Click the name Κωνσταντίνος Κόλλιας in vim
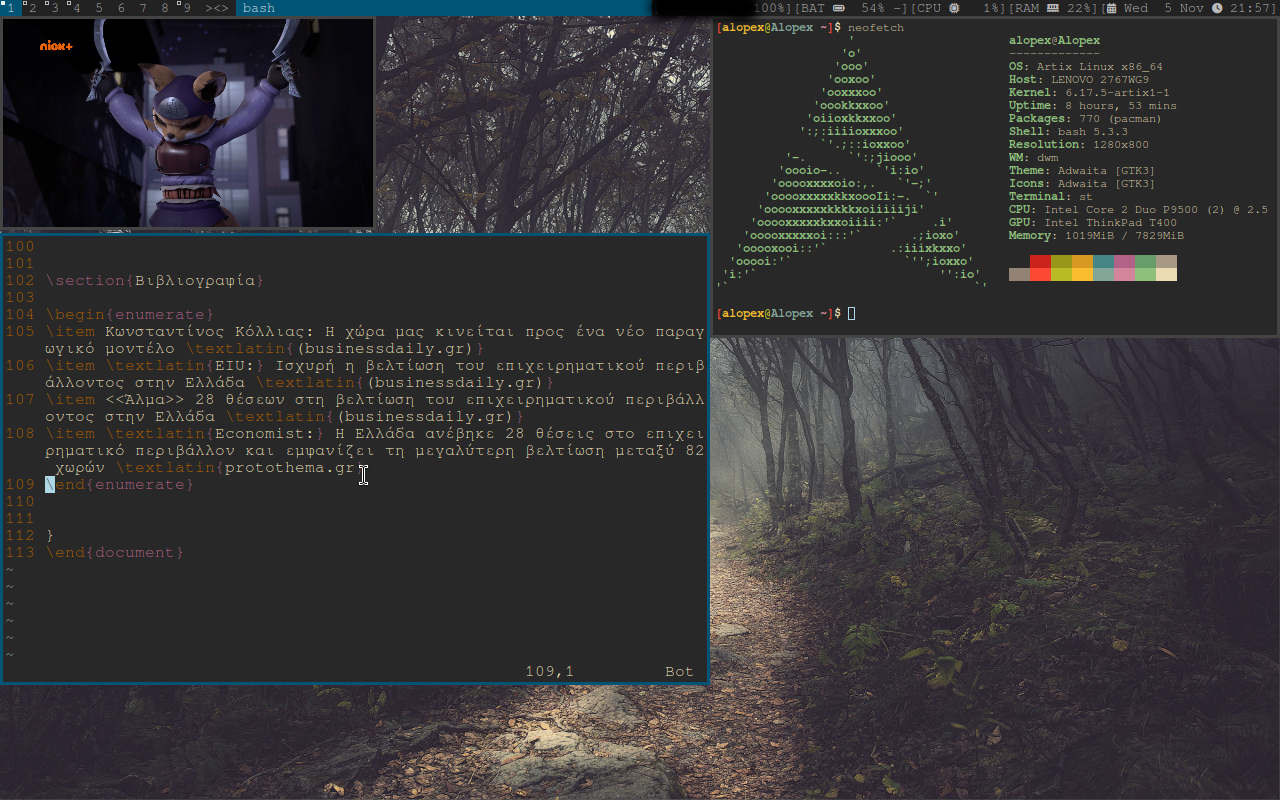The image size is (1280, 800). (205, 332)
